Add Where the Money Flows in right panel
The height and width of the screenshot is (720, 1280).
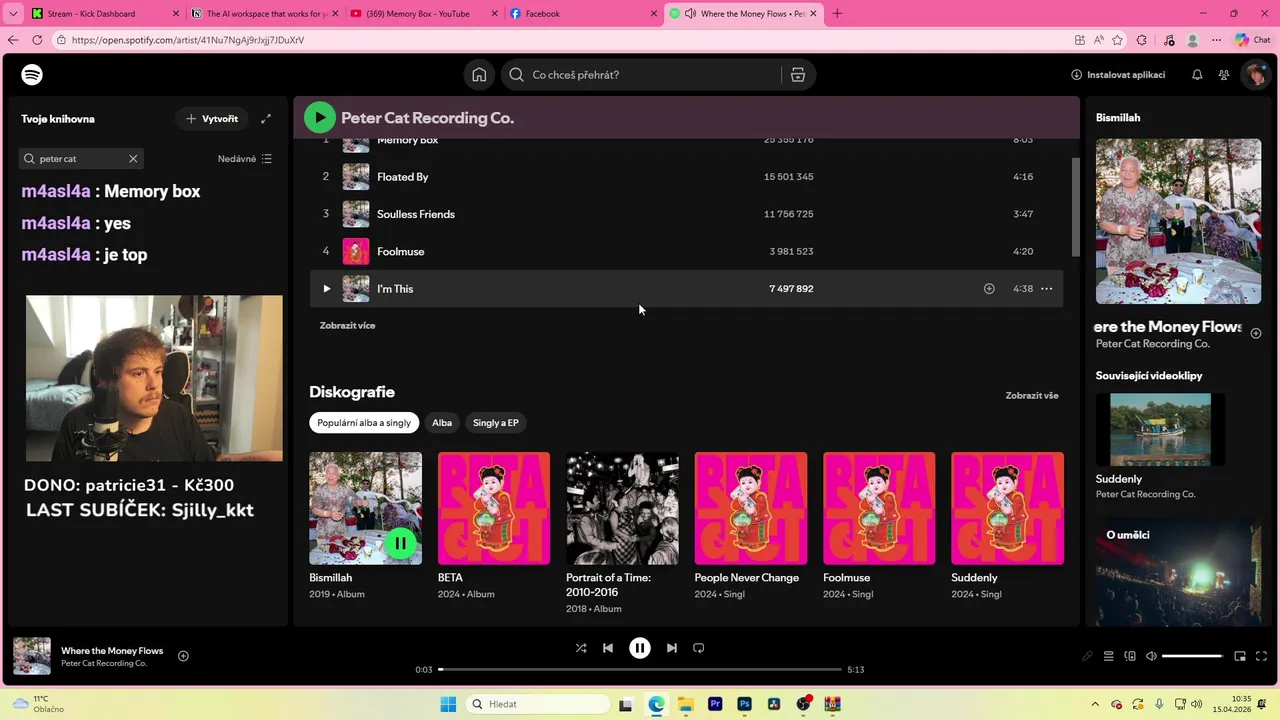point(1256,334)
